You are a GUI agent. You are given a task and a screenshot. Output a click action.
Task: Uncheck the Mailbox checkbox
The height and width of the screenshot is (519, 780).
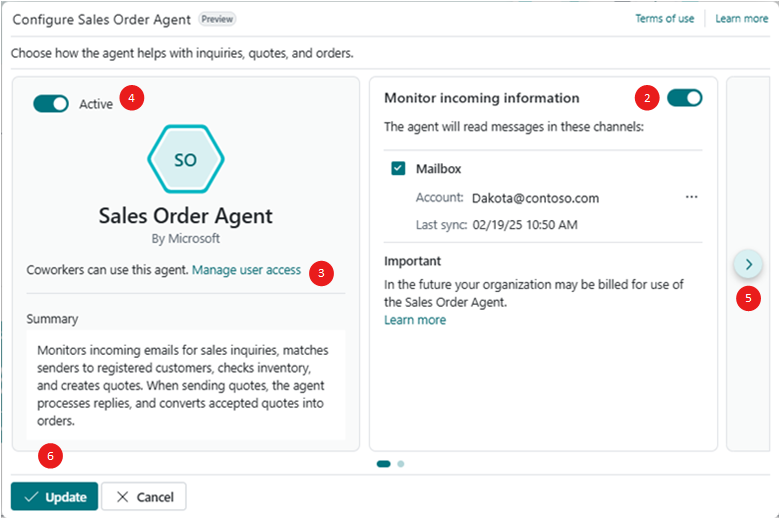[398, 168]
